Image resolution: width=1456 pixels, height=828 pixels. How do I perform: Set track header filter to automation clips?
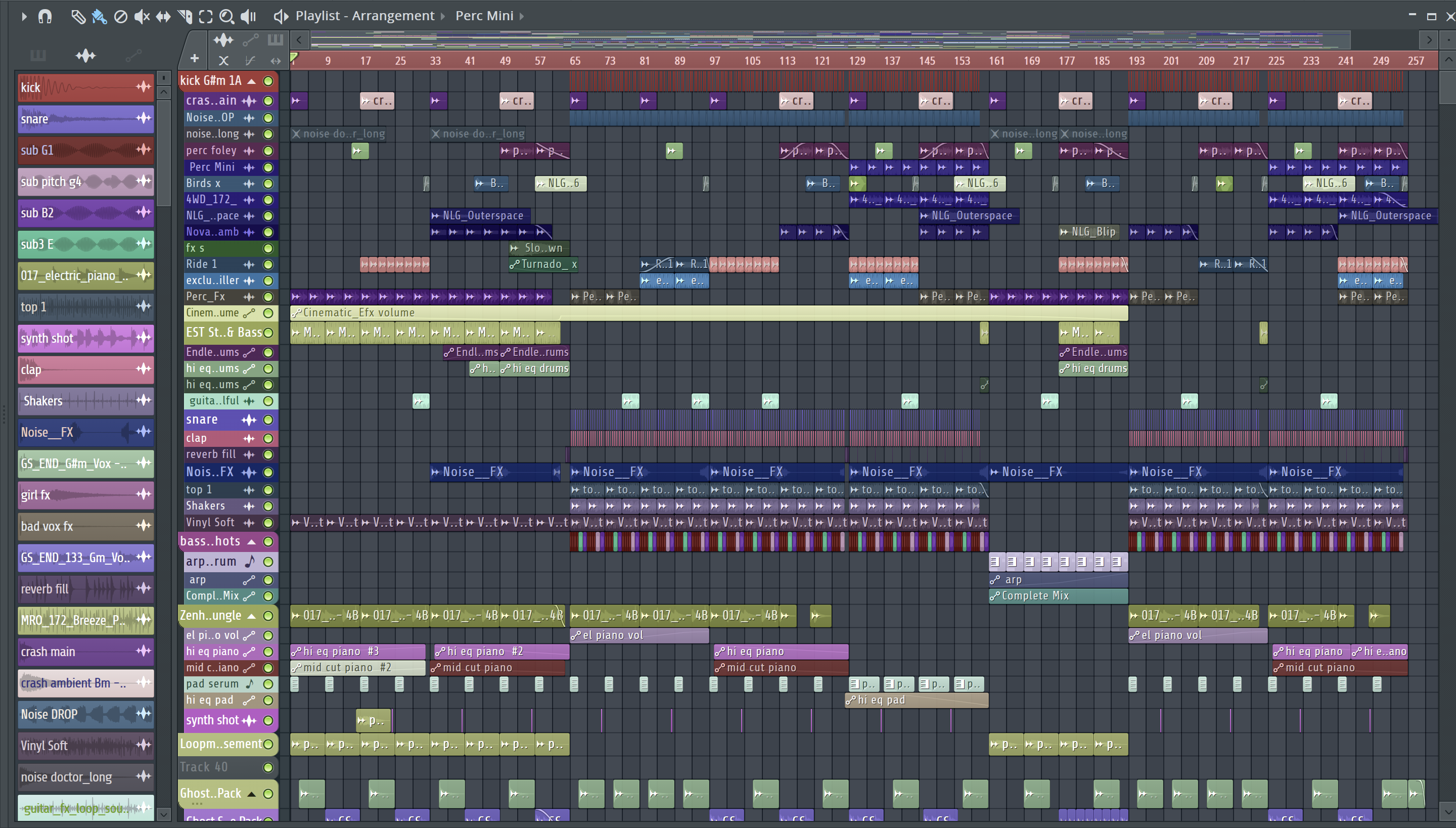[251, 40]
